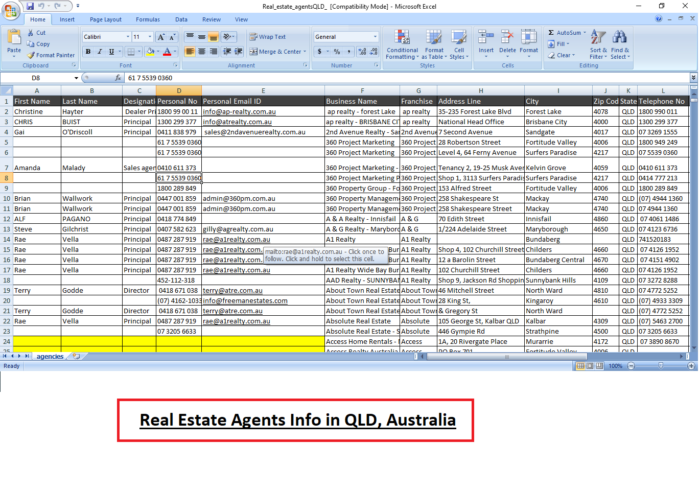The width and height of the screenshot is (700, 490).
Task: Decrease font size with Shrink Font
Action: point(172,37)
